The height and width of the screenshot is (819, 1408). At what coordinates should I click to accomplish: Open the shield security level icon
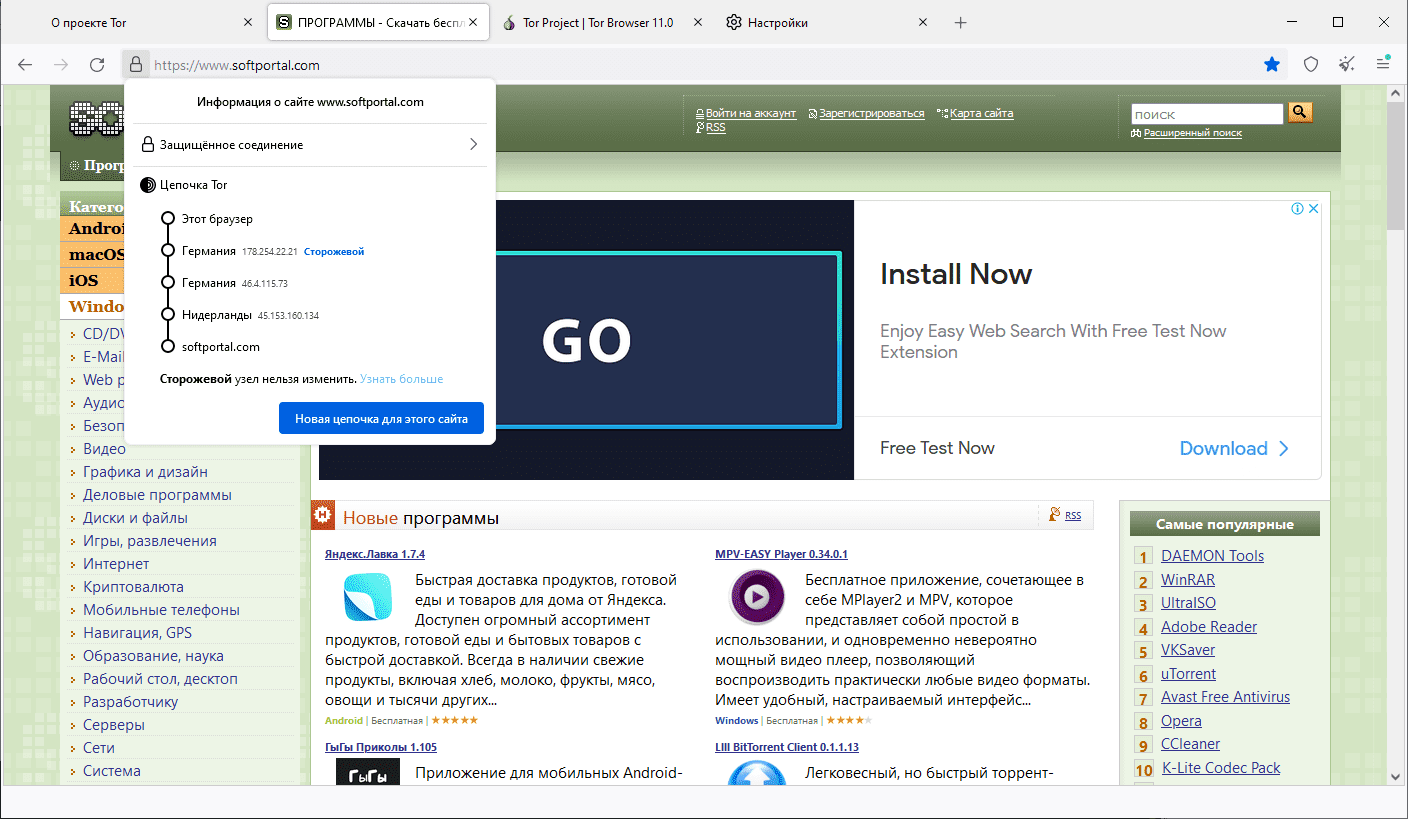[x=1311, y=65]
